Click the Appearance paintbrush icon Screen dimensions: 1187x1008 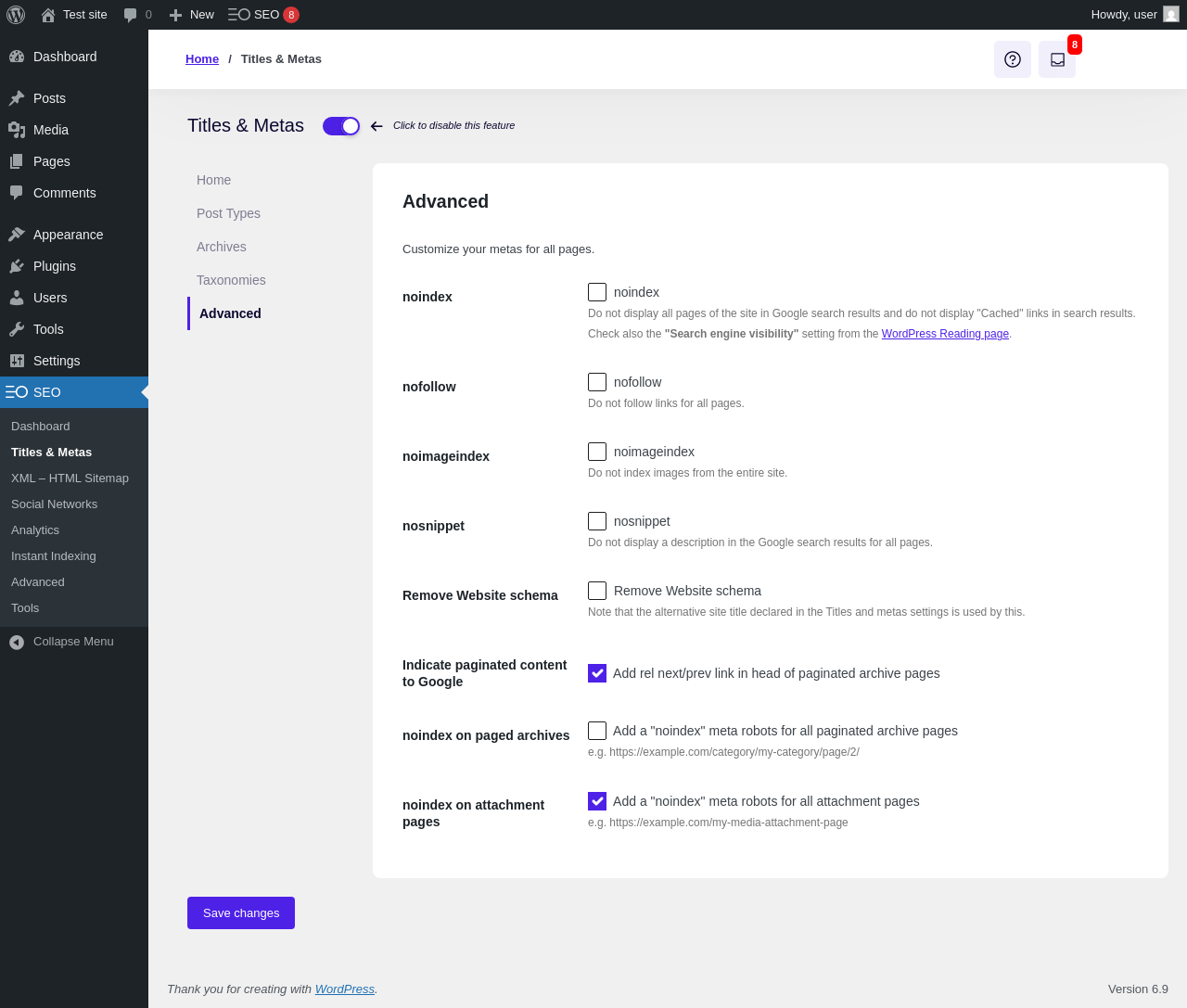point(17,235)
